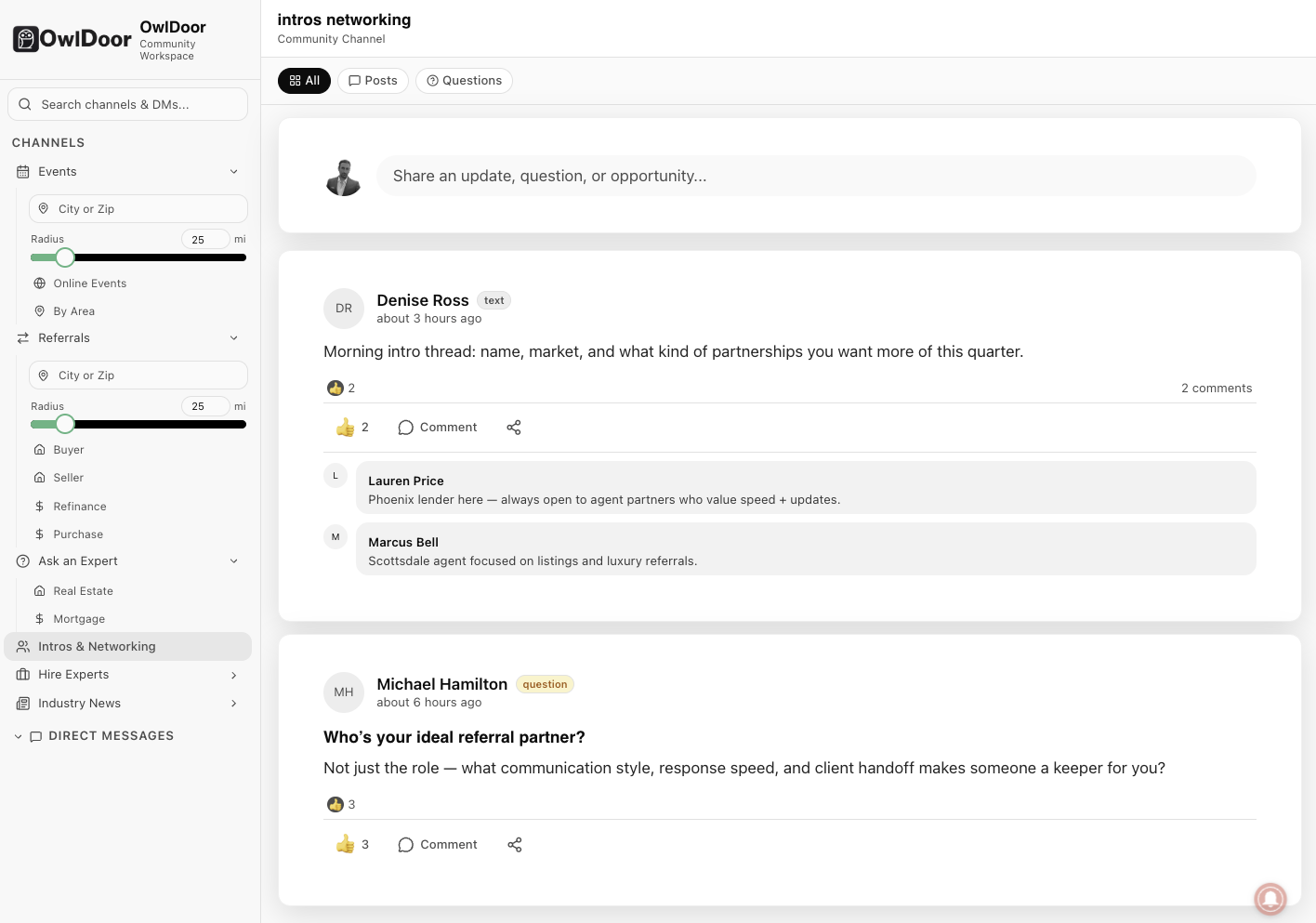This screenshot has height=923, width=1316.
Task: Click the OwlDoor owl logo
Action: 26,39
